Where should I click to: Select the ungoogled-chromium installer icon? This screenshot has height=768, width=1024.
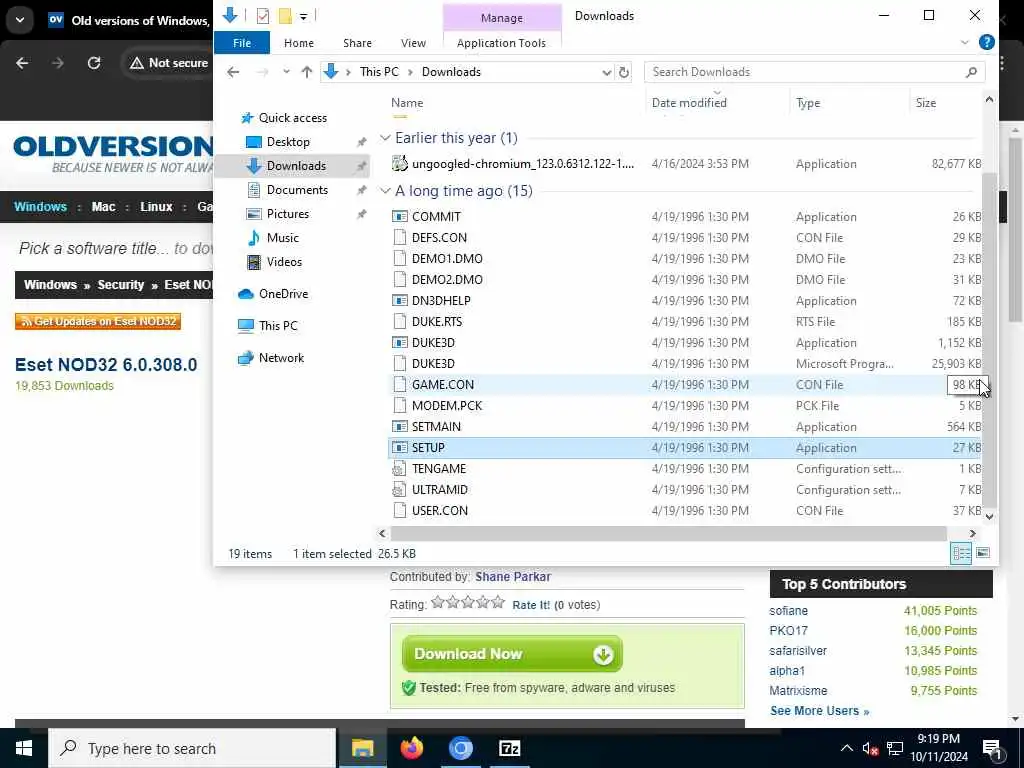pyautogui.click(x=400, y=163)
